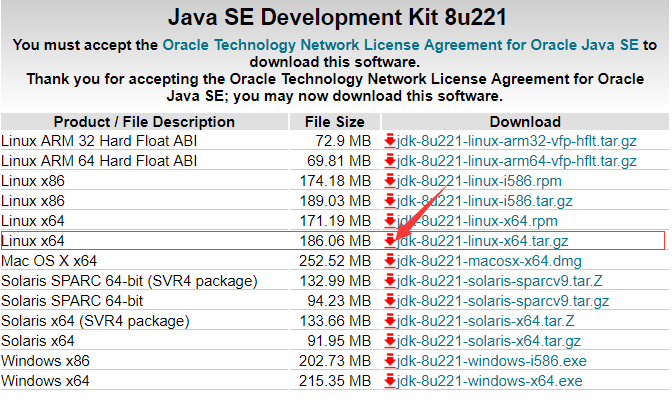672x400 pixels.
Task: Hit the download icon beside jdk-8u221-solaris-x64.tar.gz
Action: 391,340
